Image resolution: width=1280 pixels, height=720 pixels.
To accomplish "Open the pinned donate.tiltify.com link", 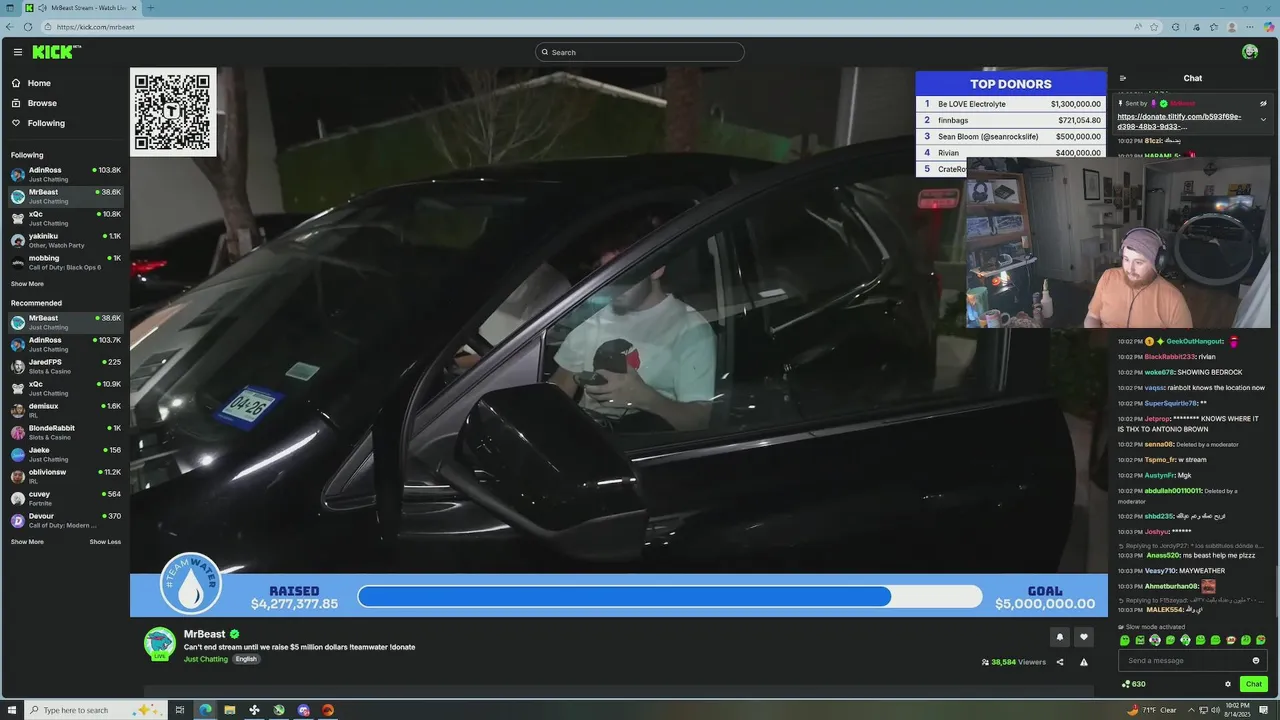I will (x=1179, y=121).
